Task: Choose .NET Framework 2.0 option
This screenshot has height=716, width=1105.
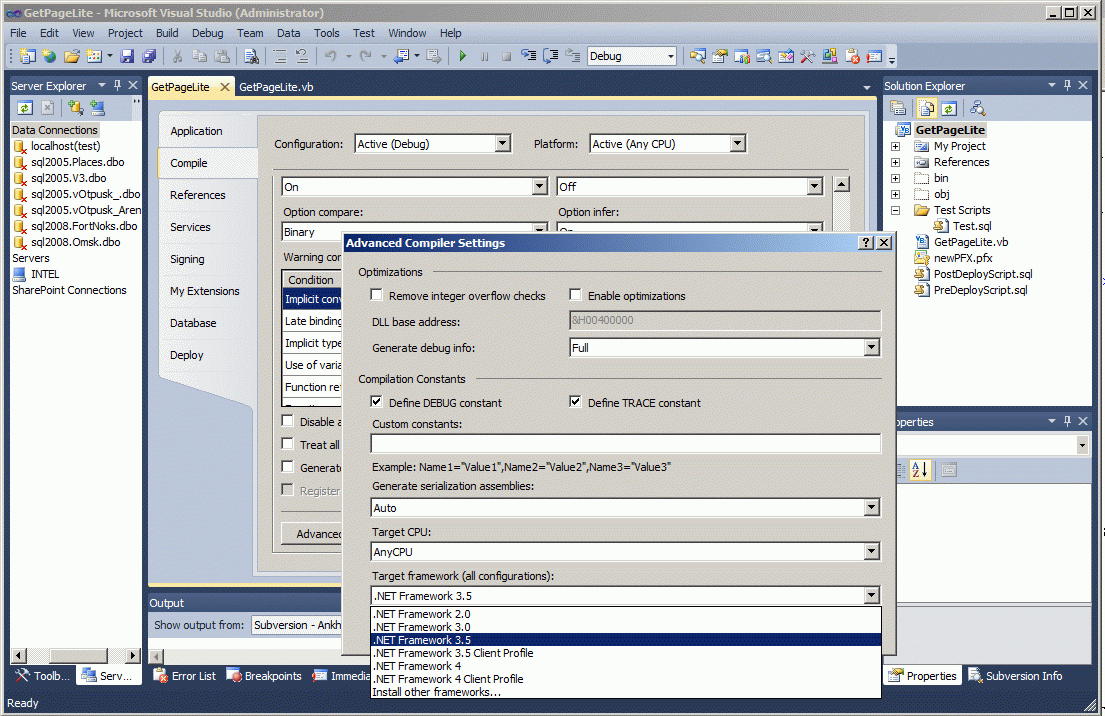Action: pos(626,614)
